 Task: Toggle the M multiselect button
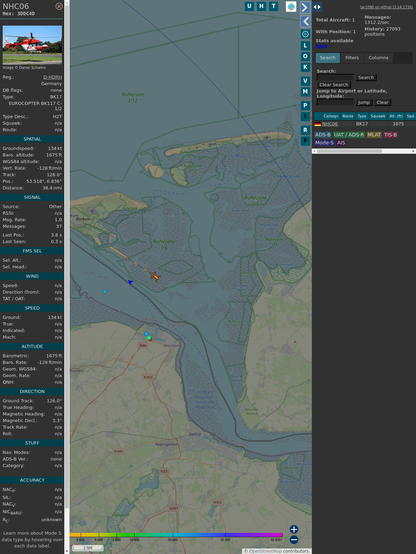coord(305,92)
